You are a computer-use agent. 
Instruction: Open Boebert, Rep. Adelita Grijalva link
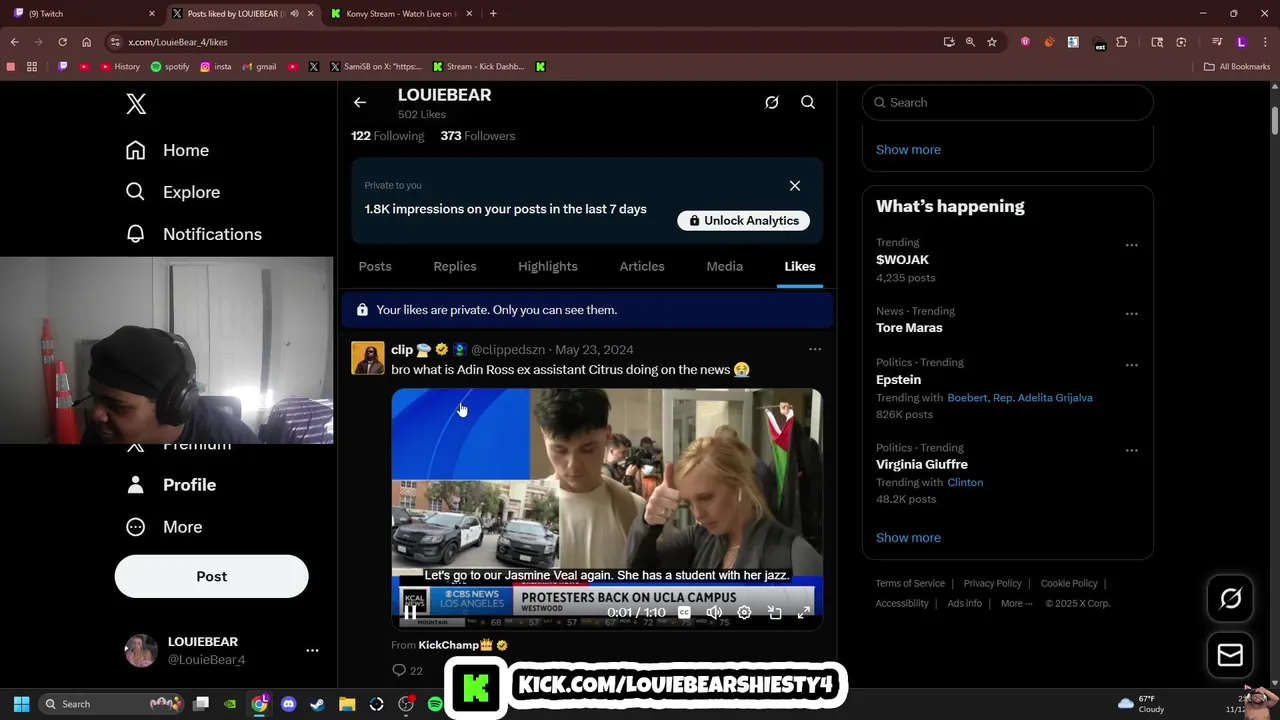click(x=1020, y=398)
